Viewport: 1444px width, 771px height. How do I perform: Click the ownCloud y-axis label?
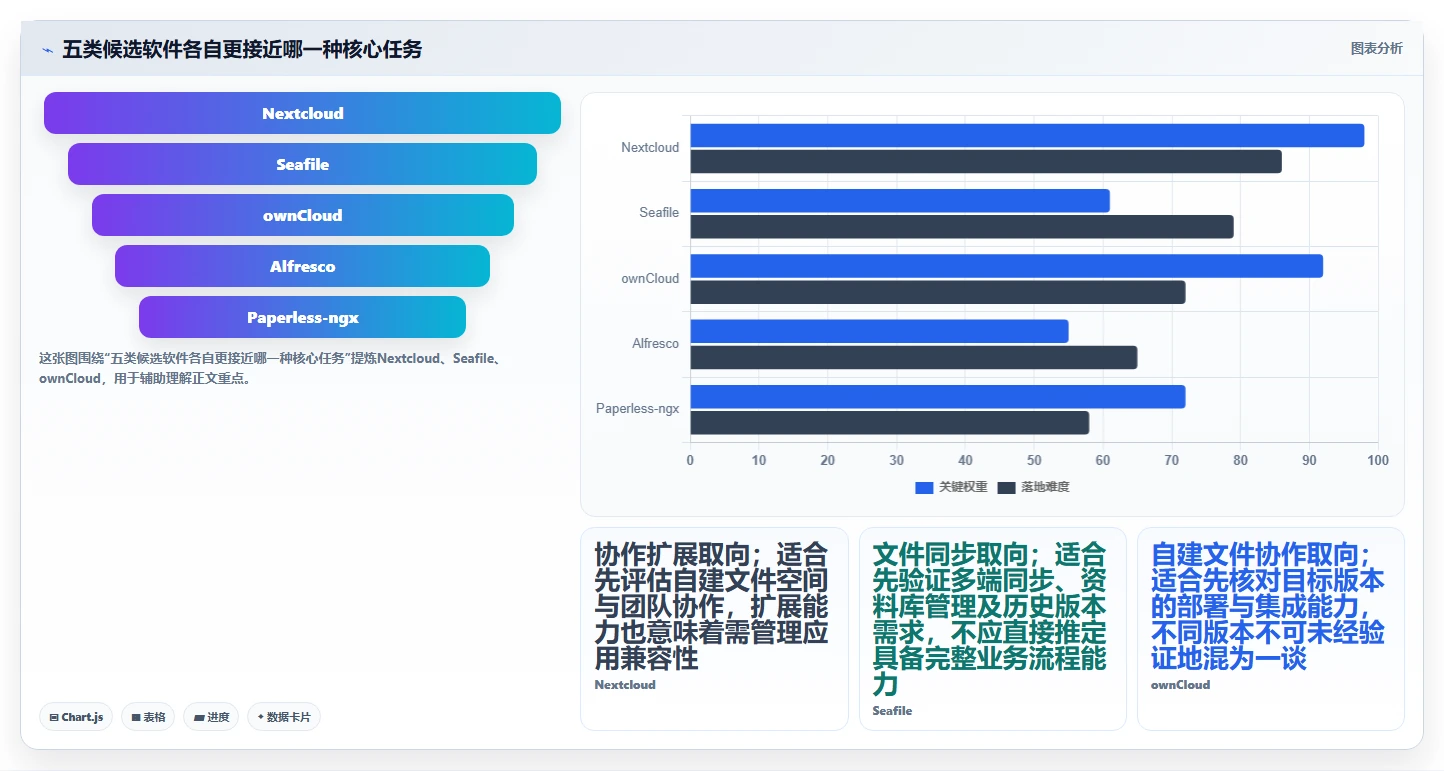click(x=650, y=278)
